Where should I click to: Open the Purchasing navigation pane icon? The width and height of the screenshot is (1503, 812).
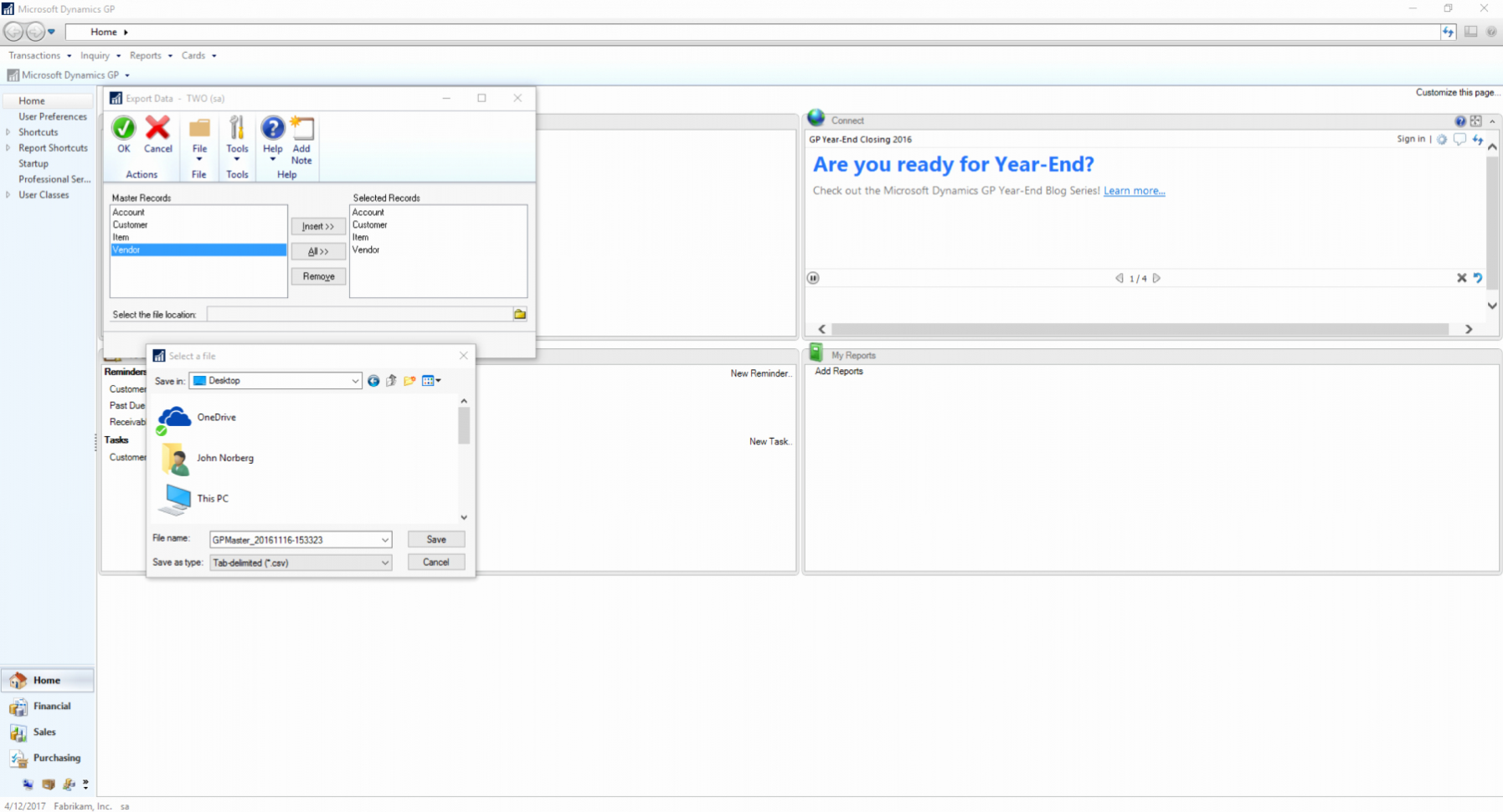coord(18,758)
